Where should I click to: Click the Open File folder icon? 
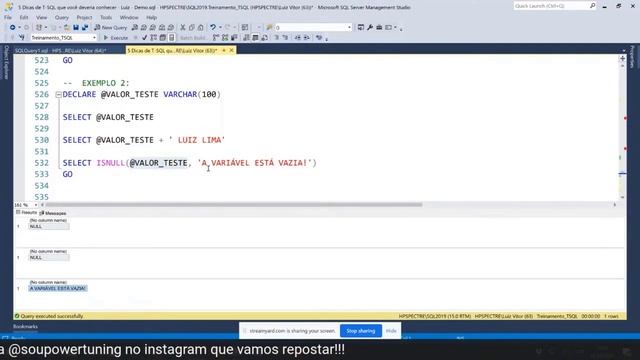click(x=67, y=27)
